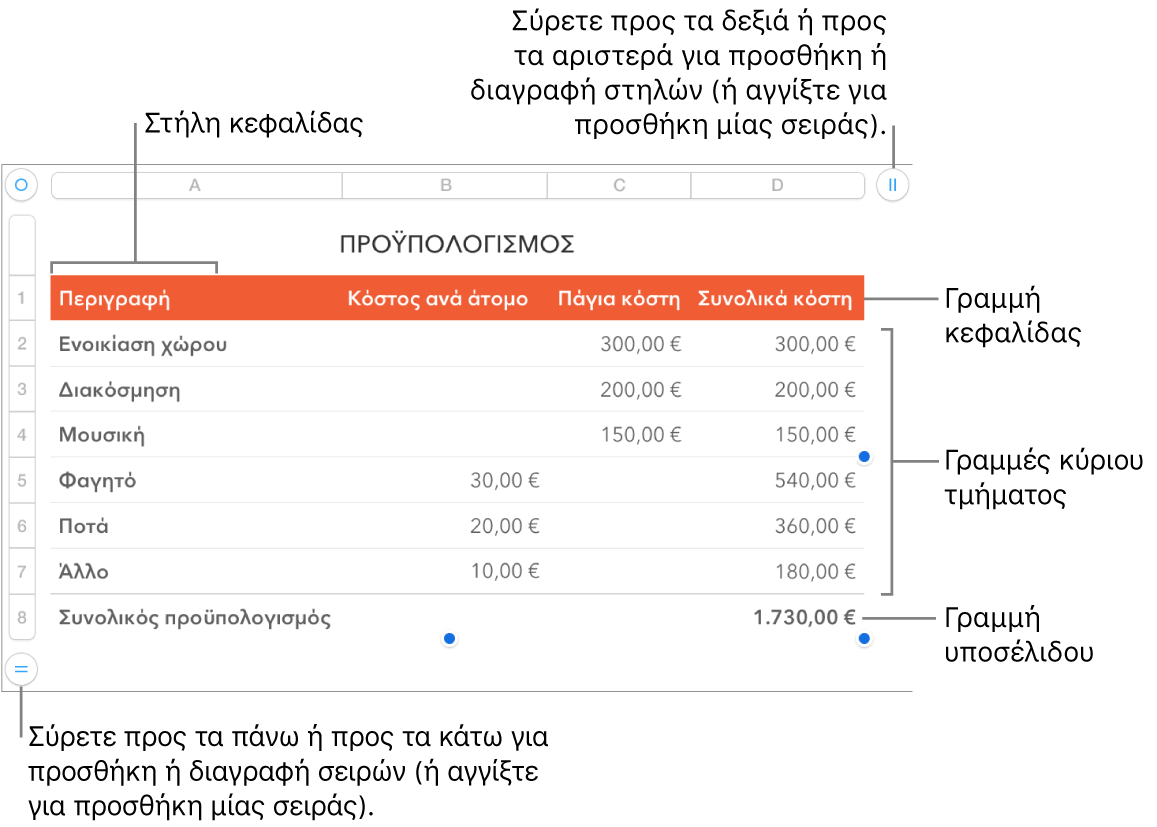
Task: Select the Ενοικίαση χώρου cell
Action: 196,344
